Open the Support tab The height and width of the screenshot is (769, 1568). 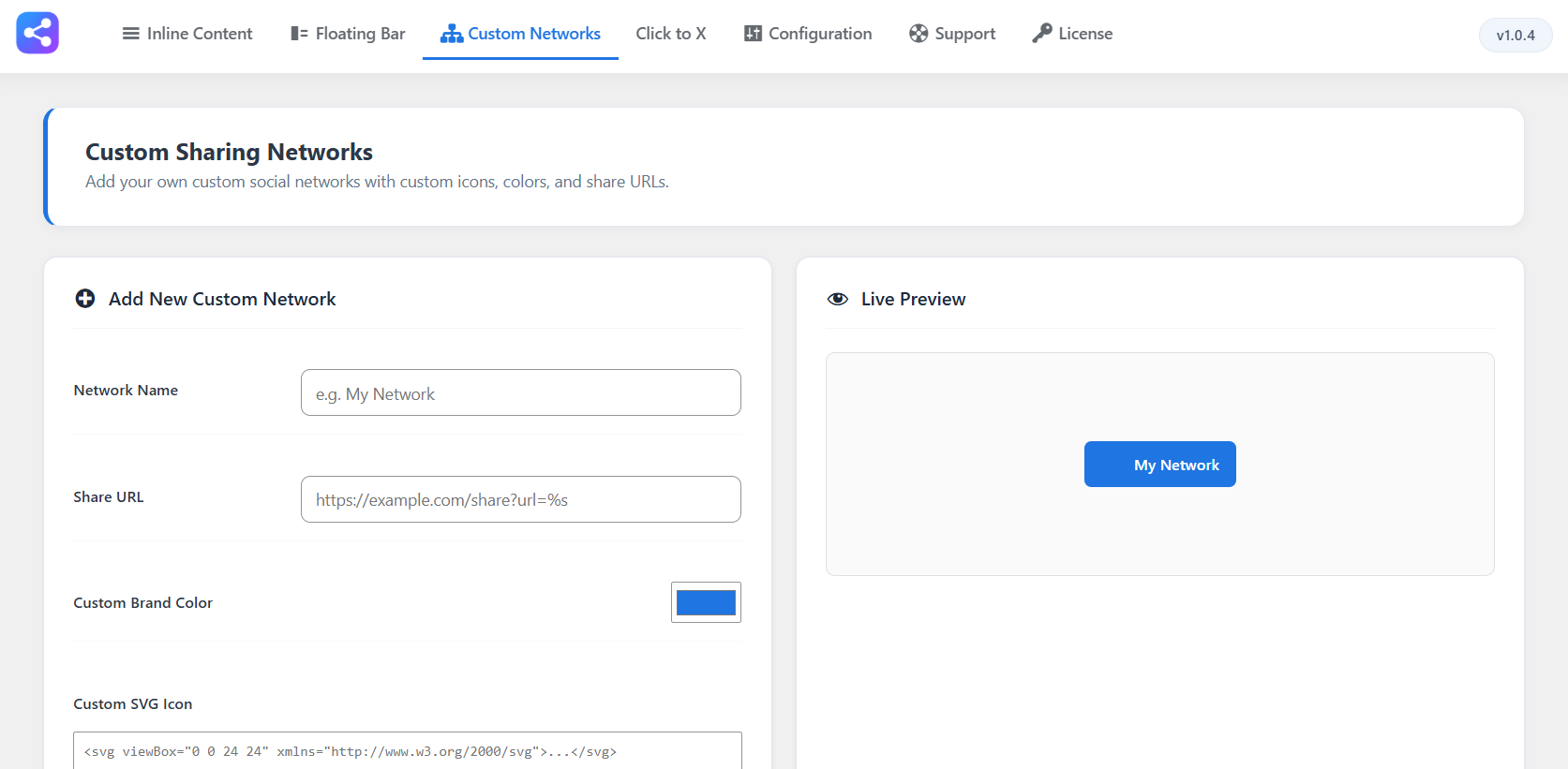[952, 34]
